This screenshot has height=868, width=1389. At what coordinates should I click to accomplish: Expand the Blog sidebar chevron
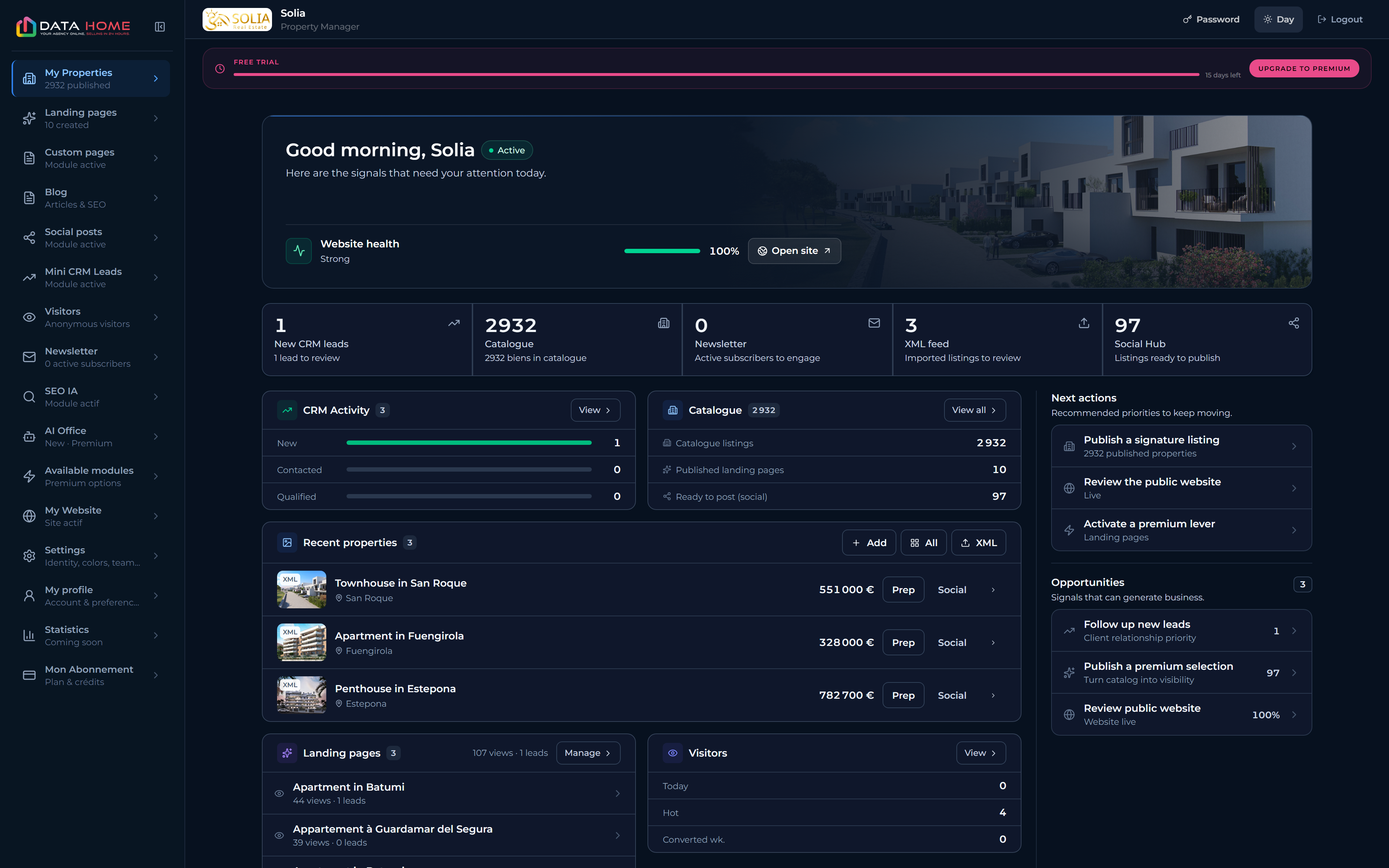156,198
